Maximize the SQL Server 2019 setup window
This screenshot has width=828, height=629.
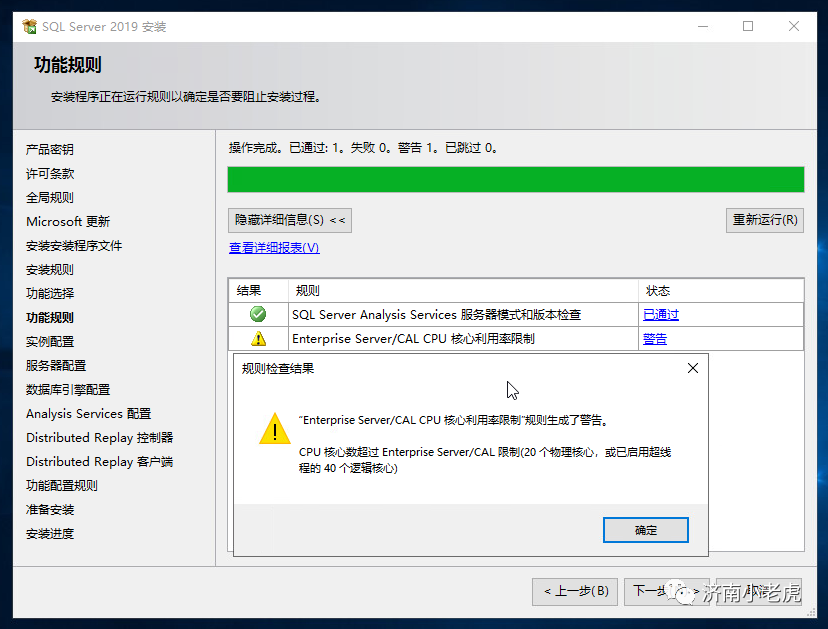tap(748, 26)
